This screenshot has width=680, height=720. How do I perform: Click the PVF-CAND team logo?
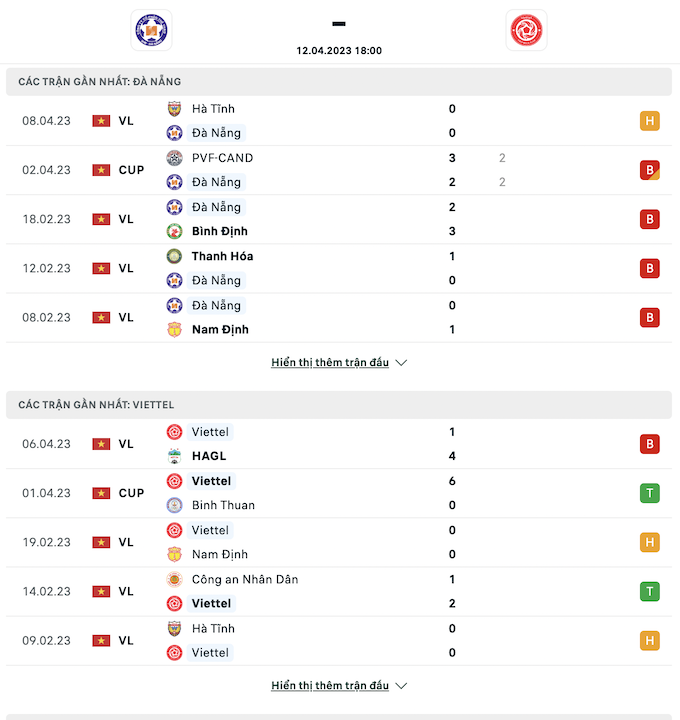click(174, 158)
